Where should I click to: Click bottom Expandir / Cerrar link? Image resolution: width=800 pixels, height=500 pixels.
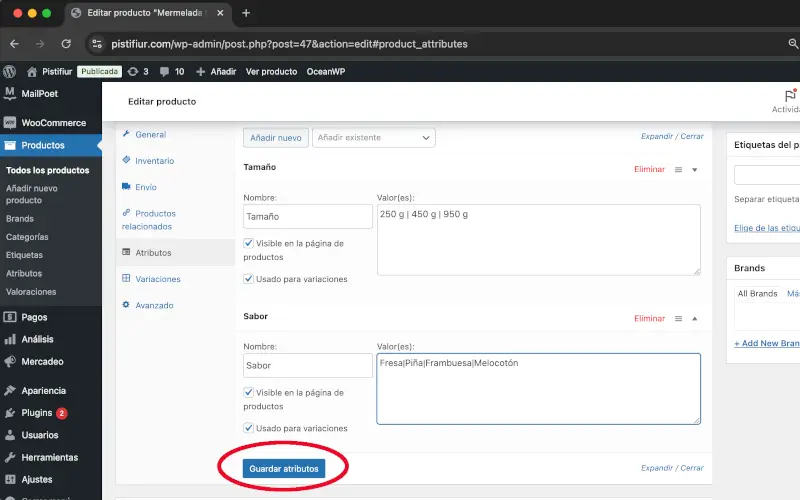click(672, 468)
